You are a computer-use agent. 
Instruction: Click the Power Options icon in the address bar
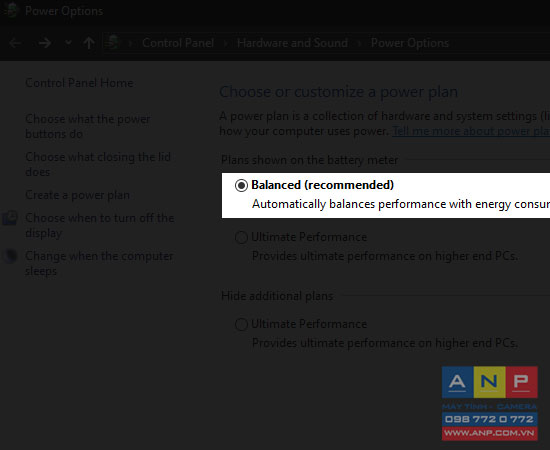(x=112, y=43)
